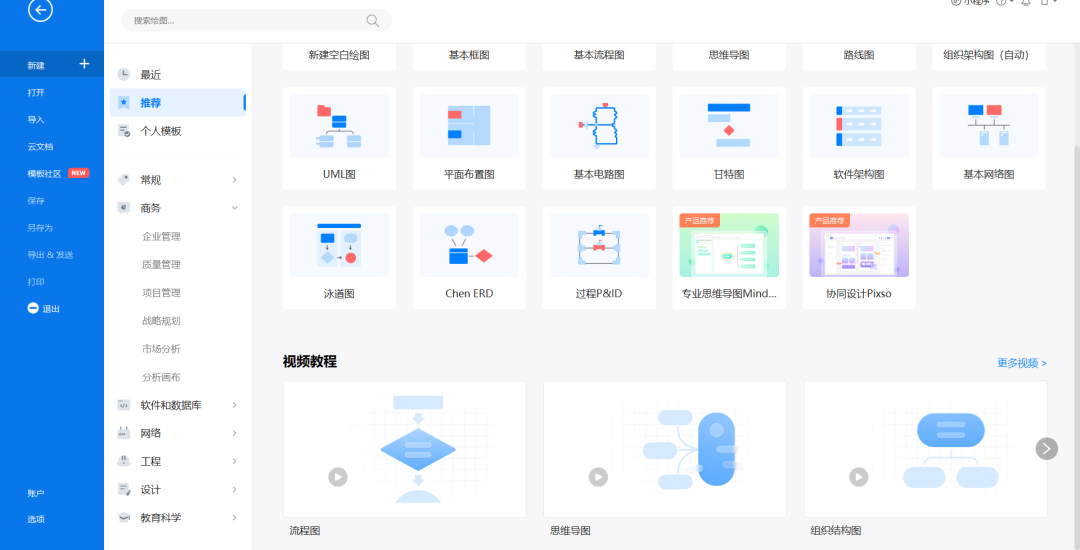This screenshot has width=1080, height=550.
Task: Click the 退出 button
Action: [44, 308]
